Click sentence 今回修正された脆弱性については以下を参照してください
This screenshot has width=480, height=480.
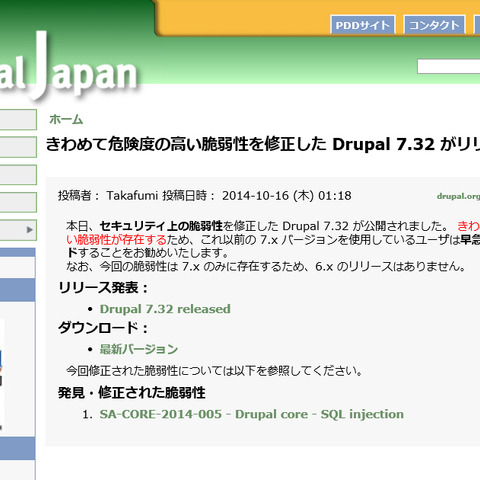pos(214,371)
